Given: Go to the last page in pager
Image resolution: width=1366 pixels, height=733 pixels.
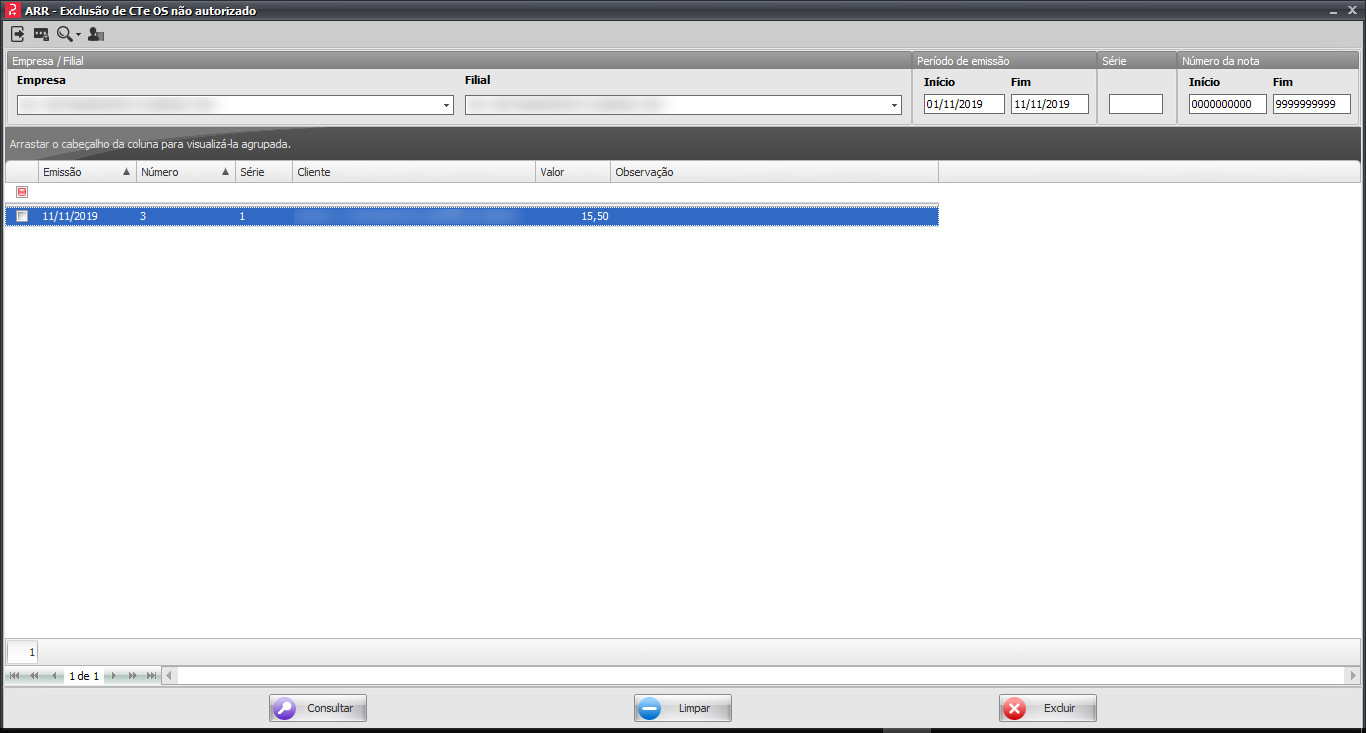Looking at the screenshot, I should (x=151, y=676).
